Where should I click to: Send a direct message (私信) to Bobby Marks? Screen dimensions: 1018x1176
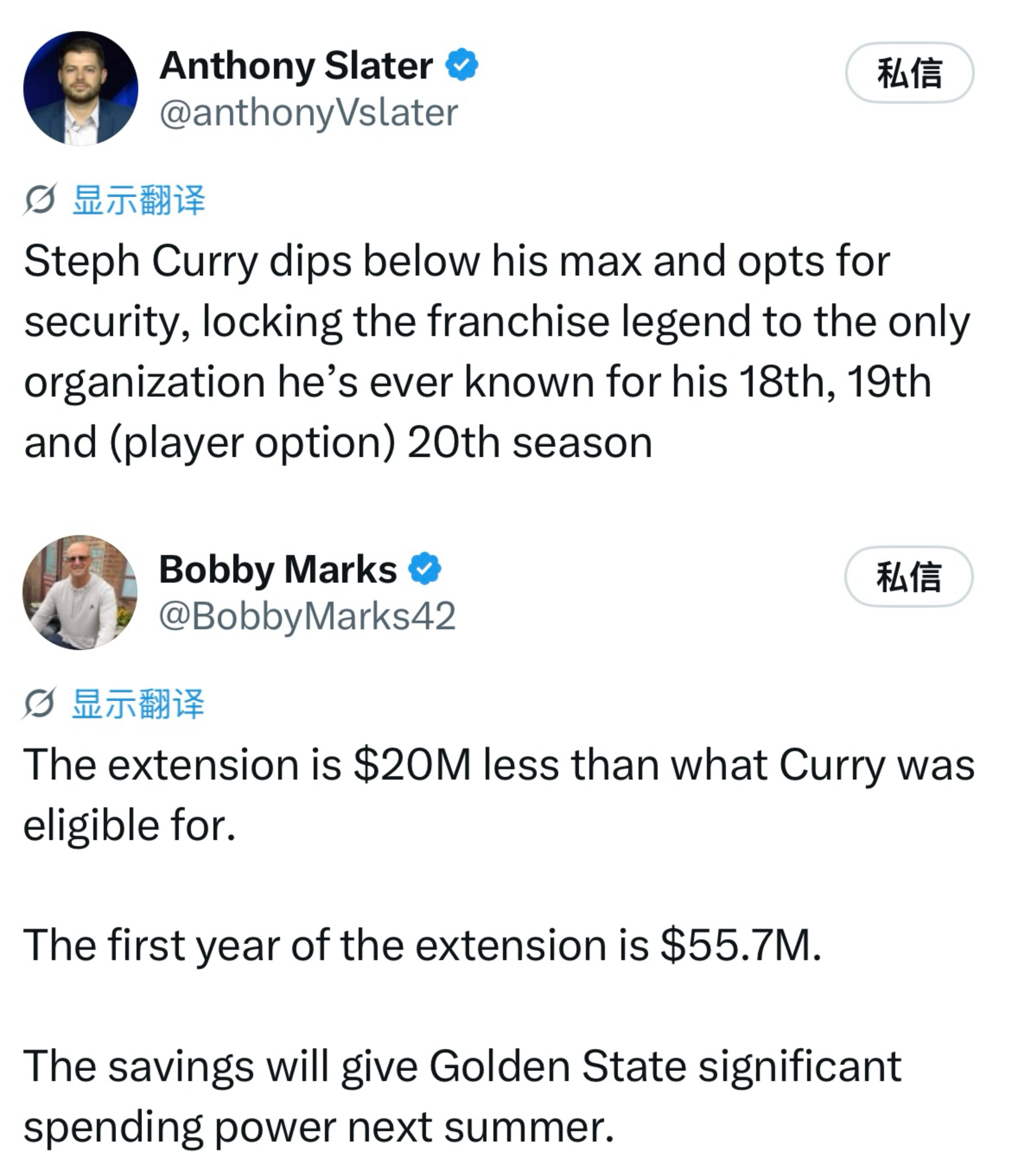pyautogui.click(x=908, y=576)
